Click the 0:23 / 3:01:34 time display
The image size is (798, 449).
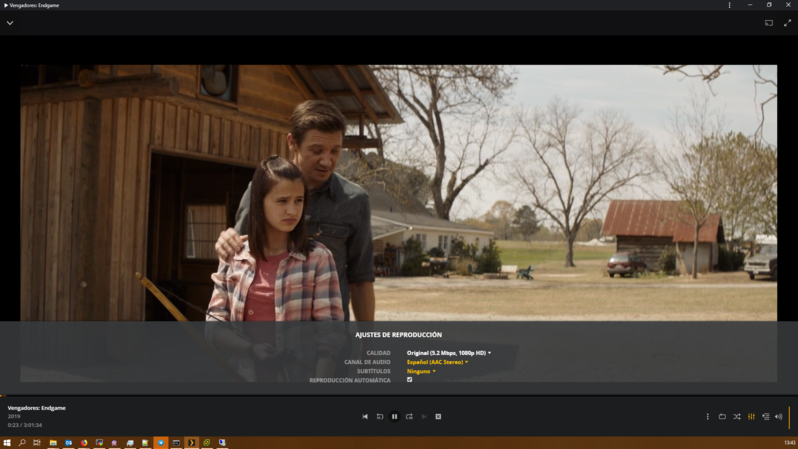(x=25, y=425)
